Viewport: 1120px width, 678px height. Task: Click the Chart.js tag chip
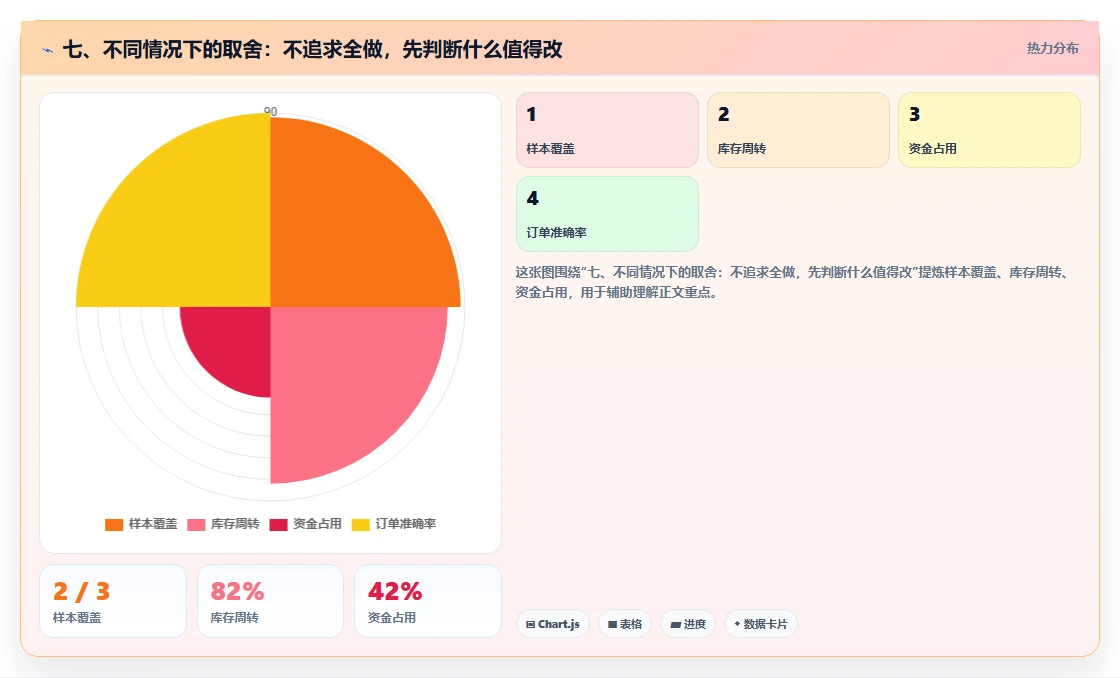coord(553,624)
